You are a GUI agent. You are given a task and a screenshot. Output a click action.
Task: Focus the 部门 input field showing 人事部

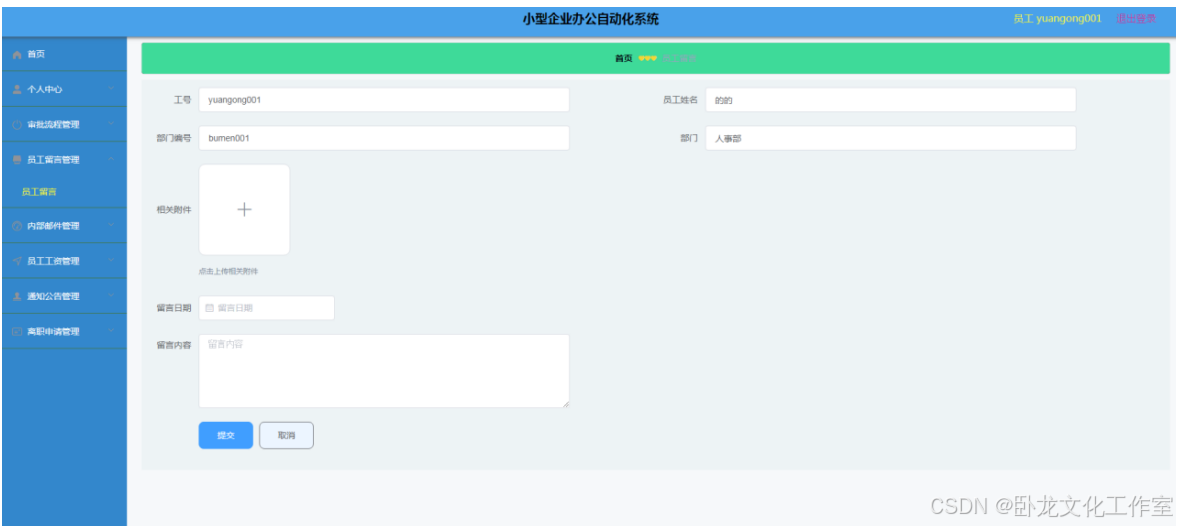coord(891,138)
